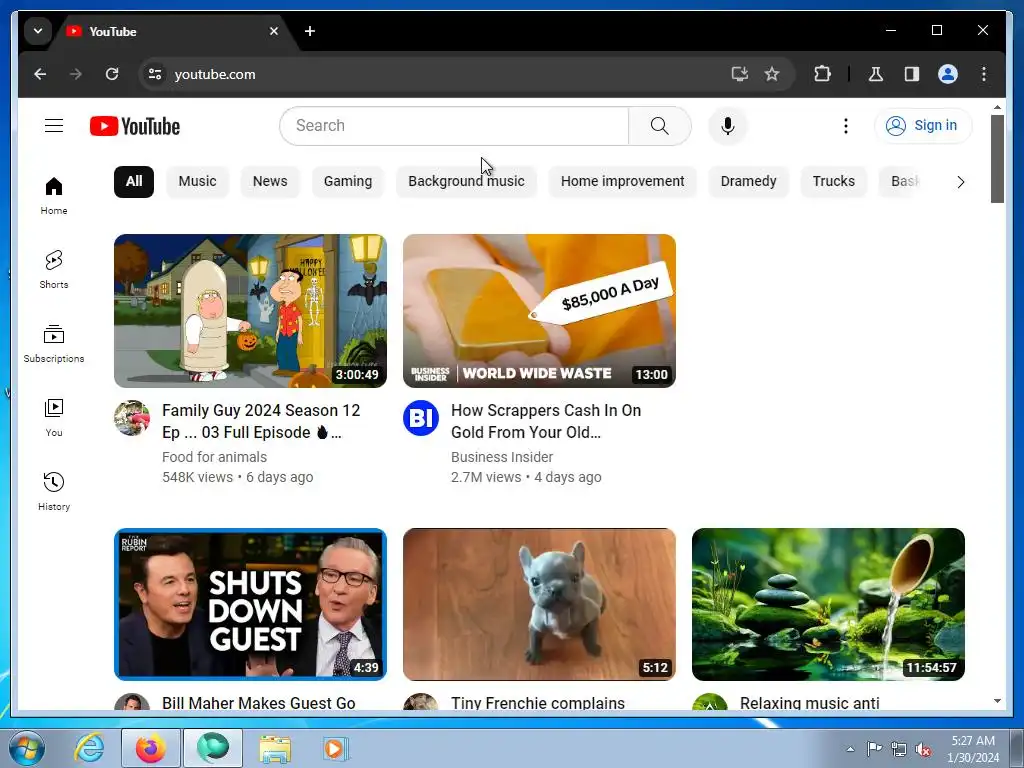The image size is (1024, 768).
Task: Open the Relaxing music bamboo thumbnail
Action: pyautogui.click(x=828, y=604)
